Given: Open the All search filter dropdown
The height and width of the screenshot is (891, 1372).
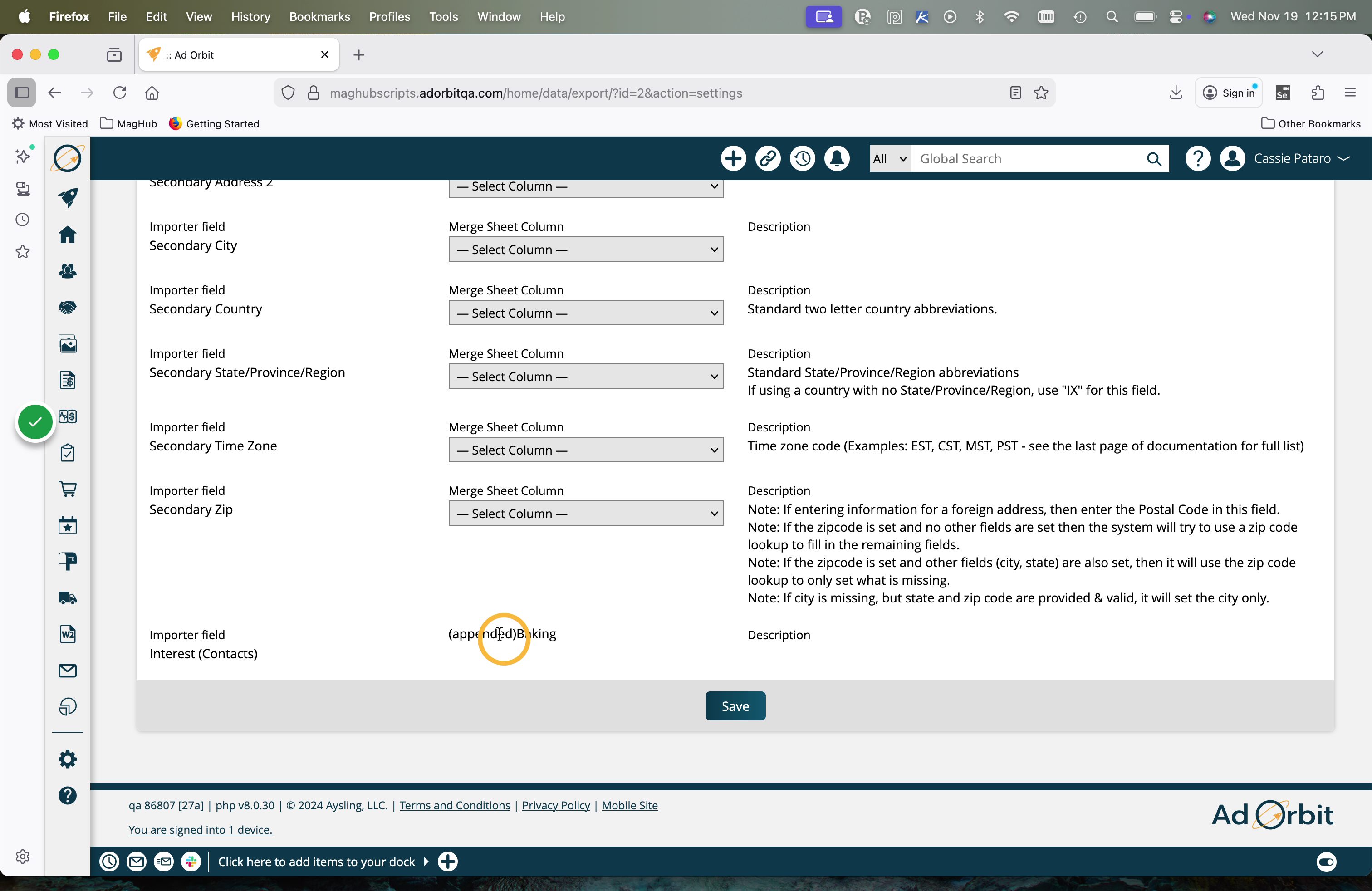Looking at the screenshot, I should (890, 158).
